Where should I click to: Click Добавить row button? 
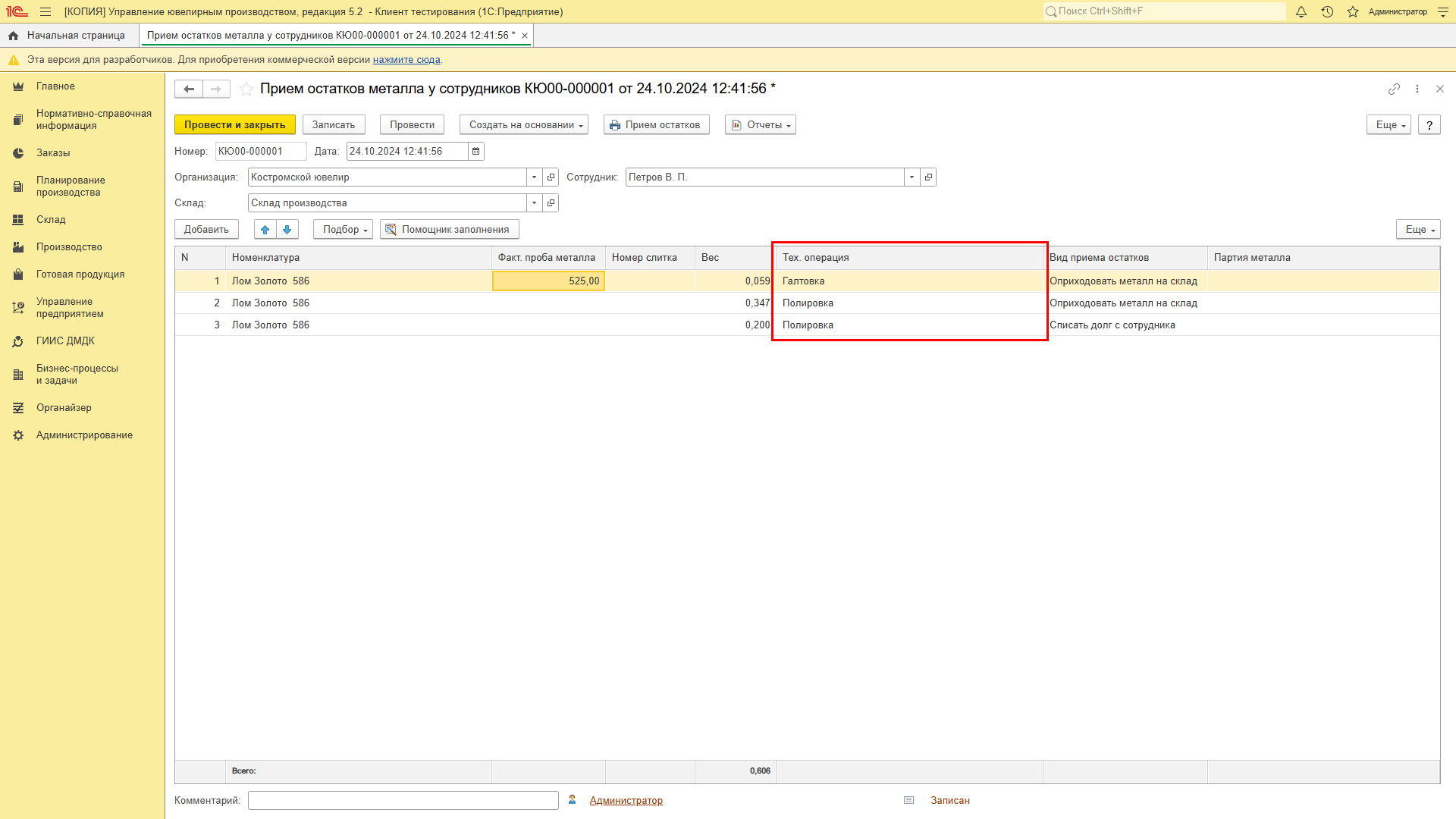(206, 230)
